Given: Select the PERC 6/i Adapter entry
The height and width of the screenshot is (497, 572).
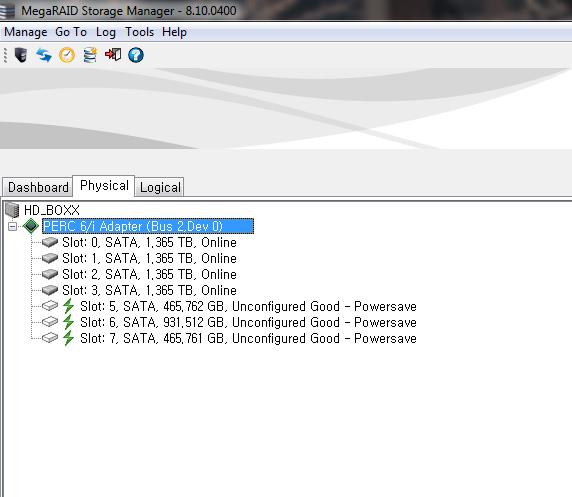Looking at the screenshot, I should coord(148,226).
